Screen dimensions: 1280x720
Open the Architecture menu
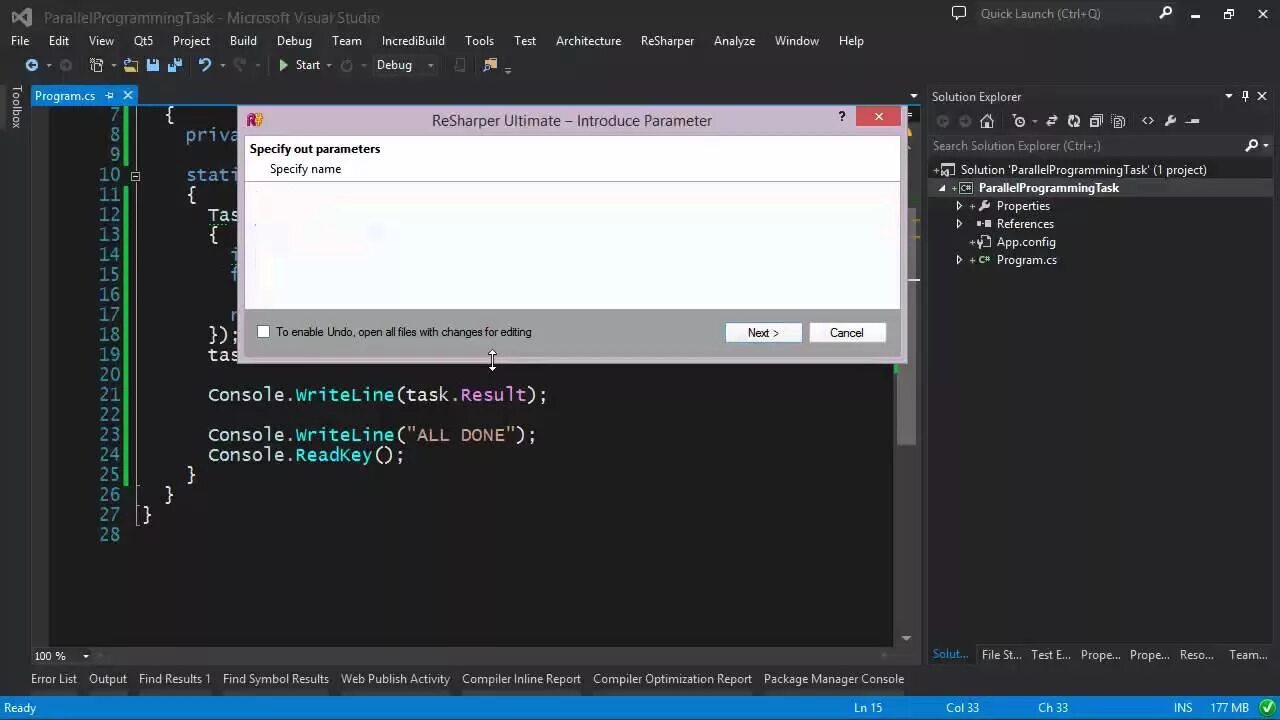point(588,41)
